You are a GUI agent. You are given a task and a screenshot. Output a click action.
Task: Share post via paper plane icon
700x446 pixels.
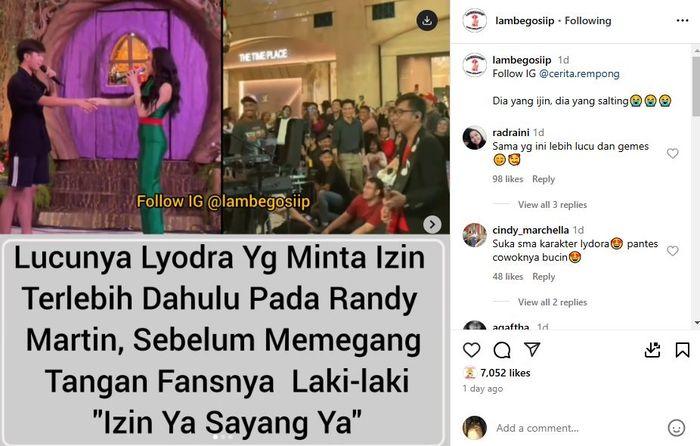click(x=532, y=350)
